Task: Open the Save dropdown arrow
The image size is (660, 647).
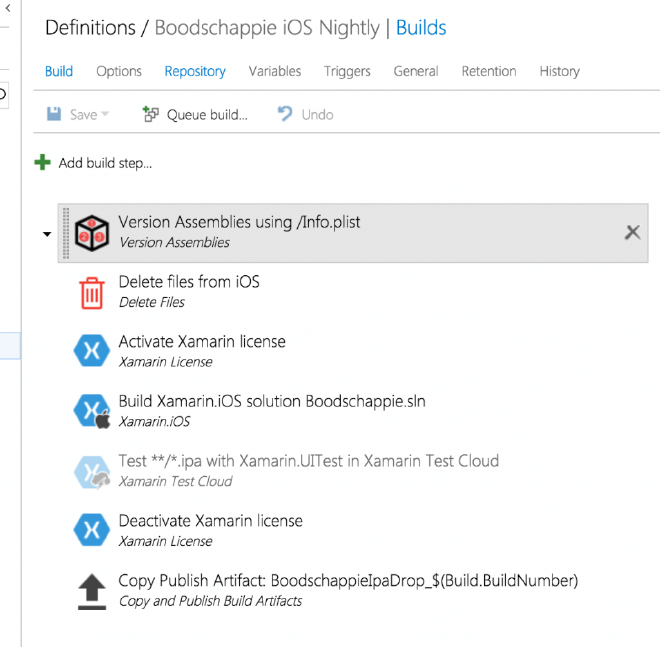Action: pos(105,114)
